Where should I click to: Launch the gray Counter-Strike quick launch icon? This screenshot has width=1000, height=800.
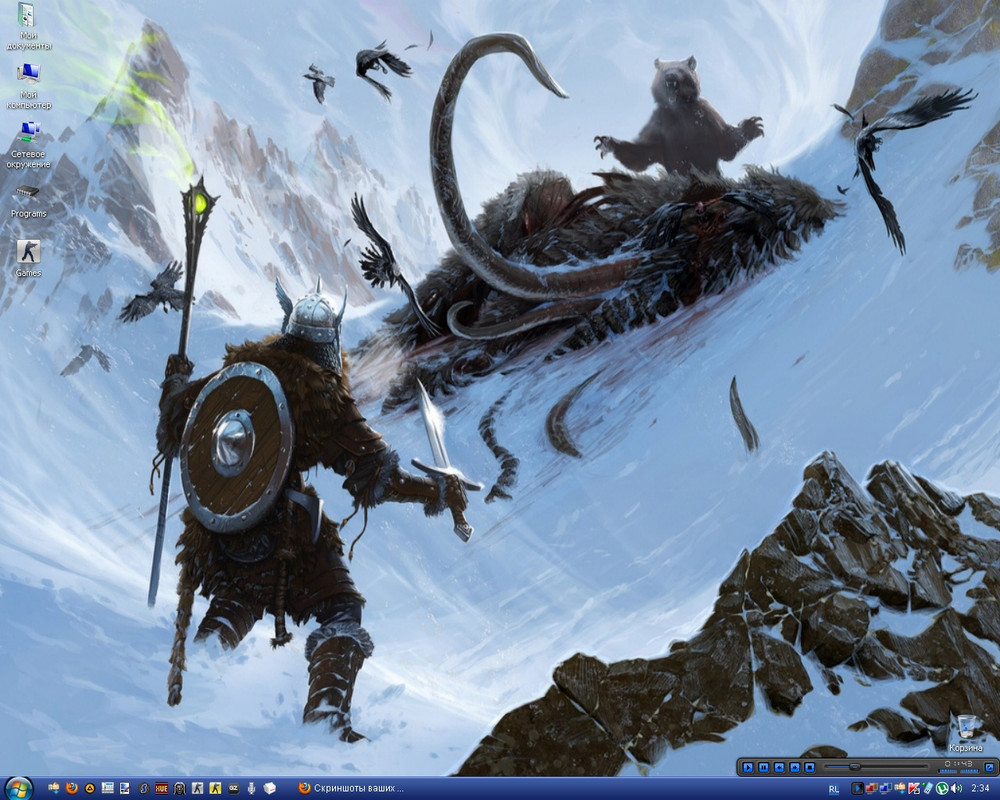tap(197, 789)
